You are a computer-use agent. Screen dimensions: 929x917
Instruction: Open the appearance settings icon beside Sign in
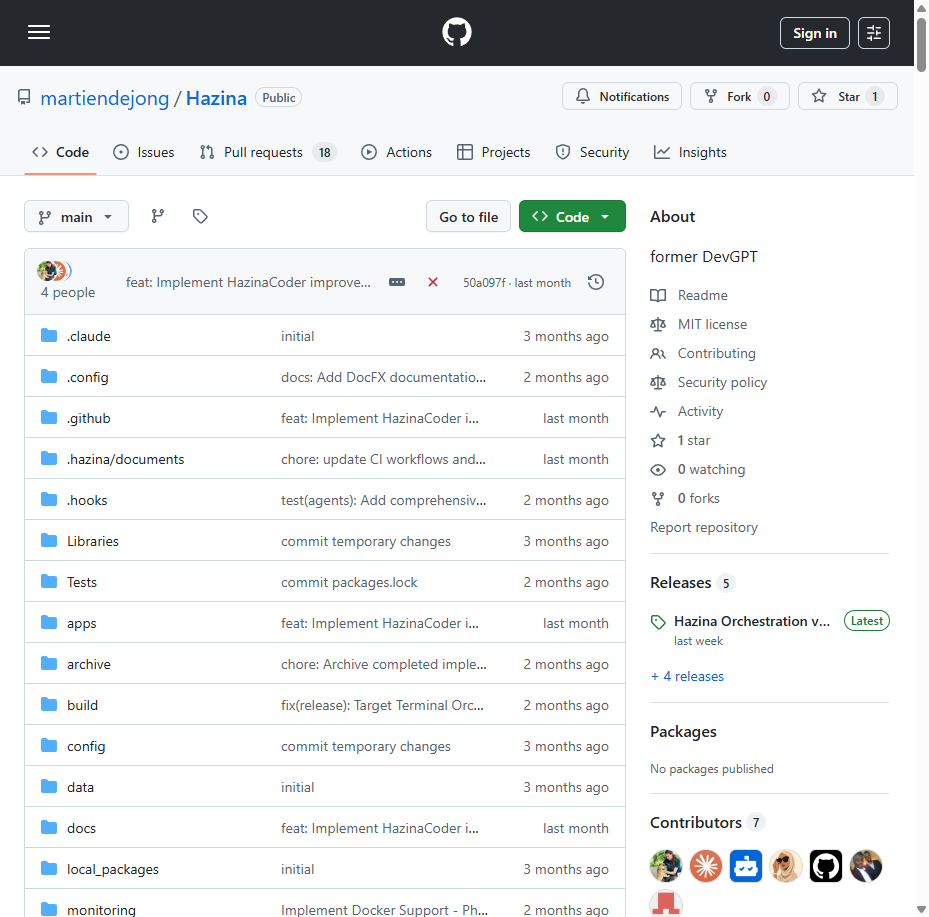[x=874, y=33]
